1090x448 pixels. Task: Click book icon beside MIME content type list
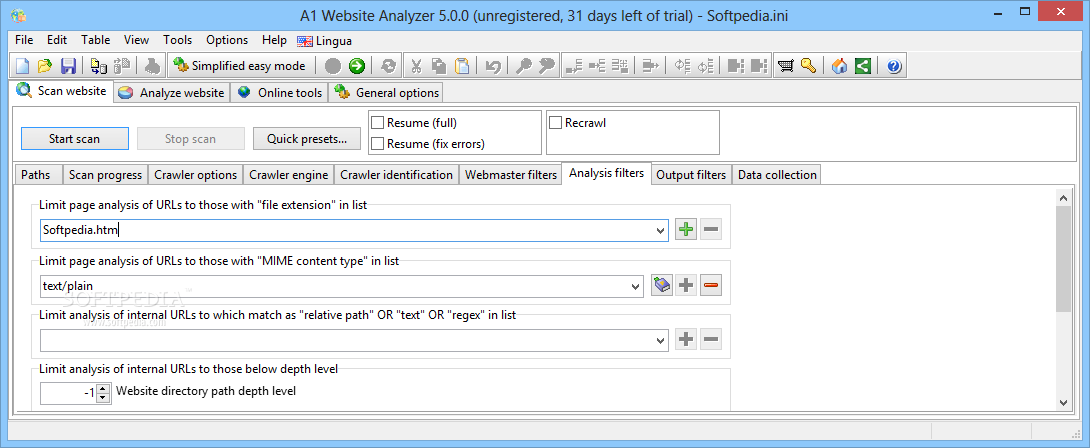(662, 285)
